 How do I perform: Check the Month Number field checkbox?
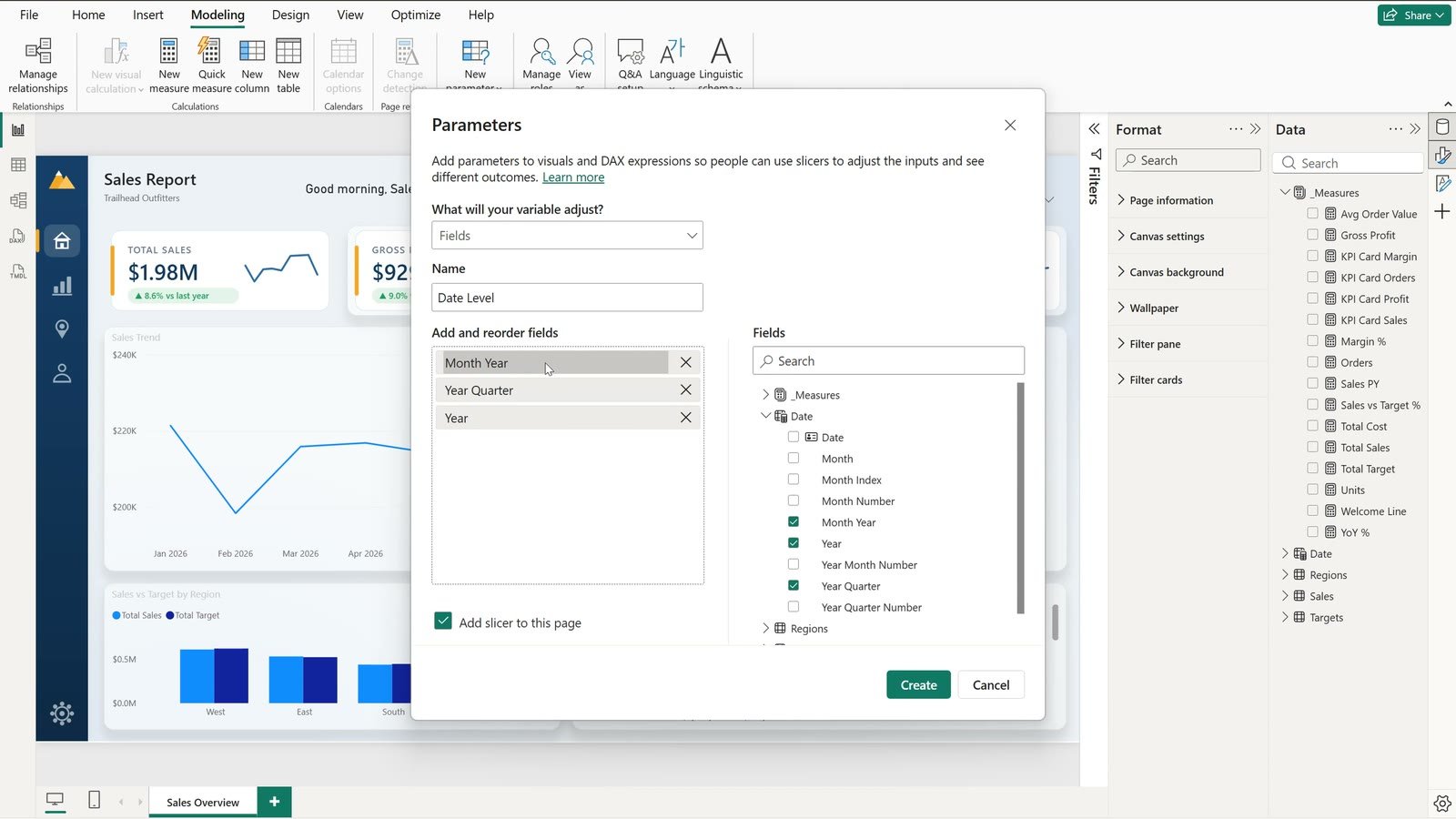pos(794,500)
